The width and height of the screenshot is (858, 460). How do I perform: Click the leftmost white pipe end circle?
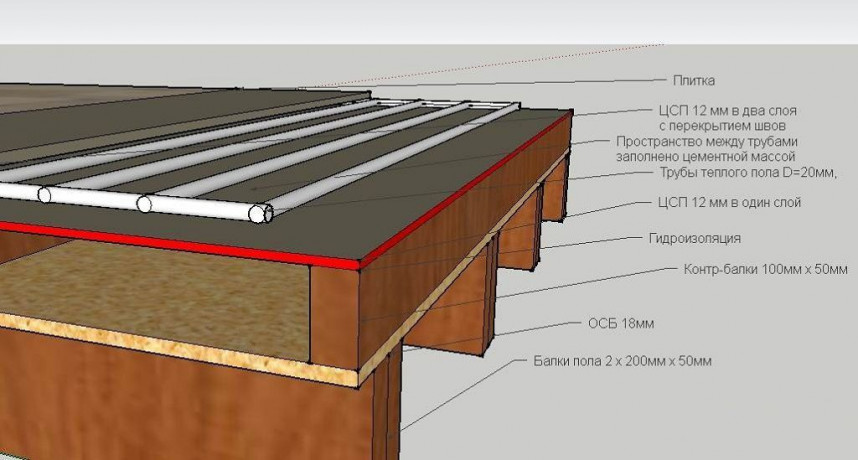pos(44,195)
